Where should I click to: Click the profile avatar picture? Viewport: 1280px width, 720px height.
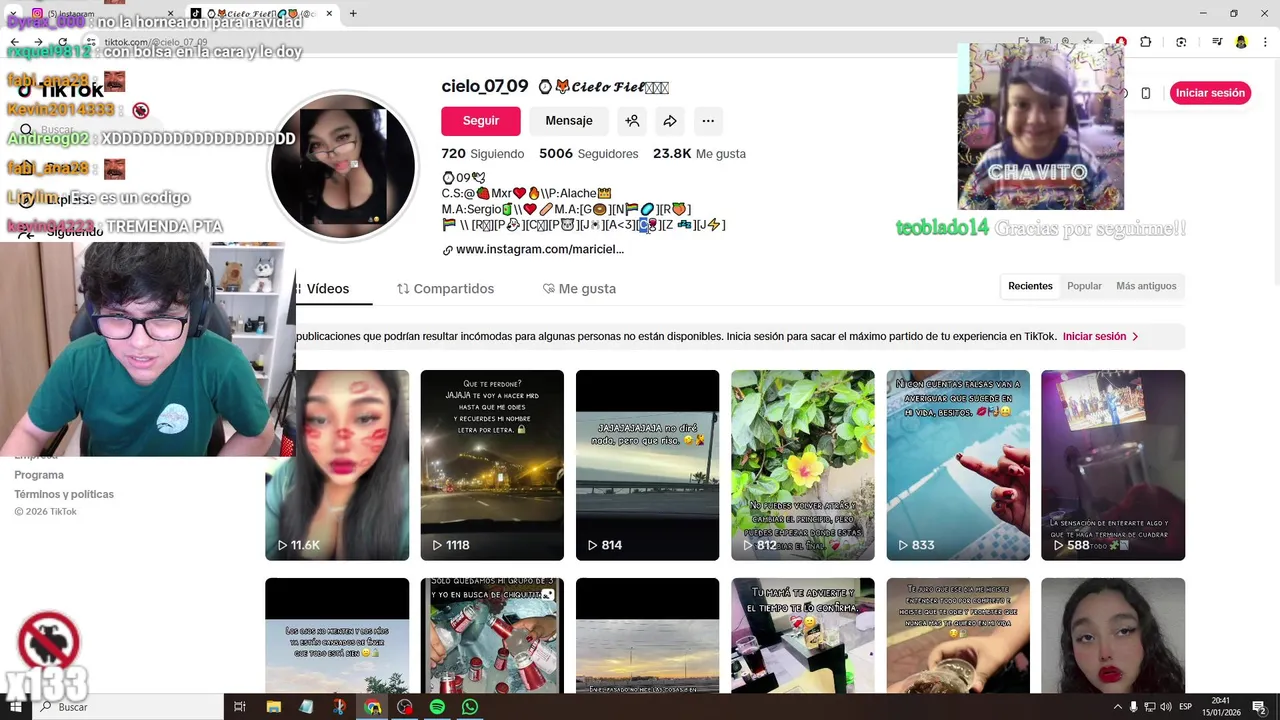tap(343, 166)
